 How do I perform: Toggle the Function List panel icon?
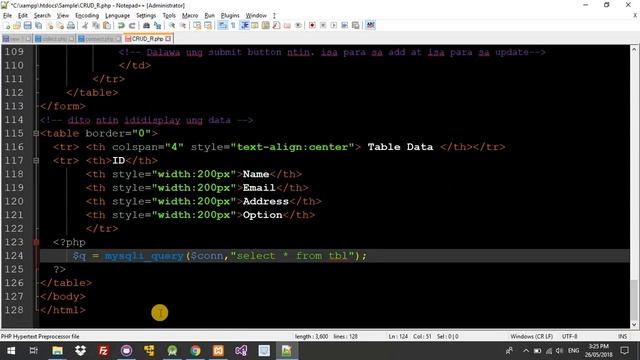point(276,25)
